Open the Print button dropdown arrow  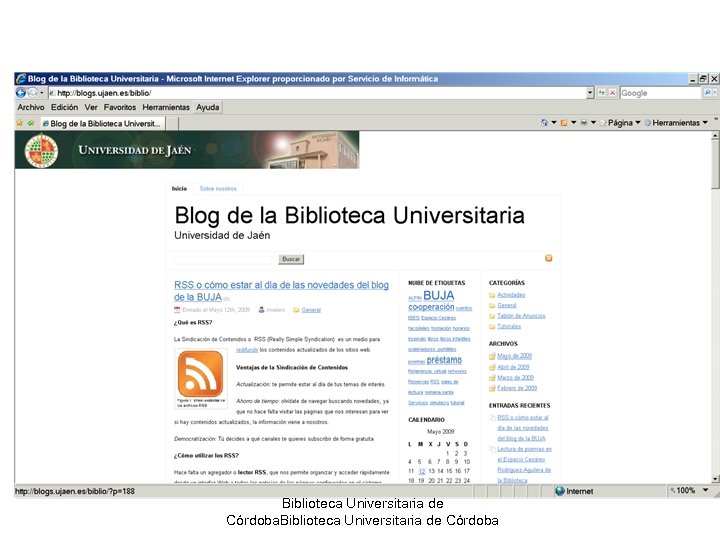593,123
